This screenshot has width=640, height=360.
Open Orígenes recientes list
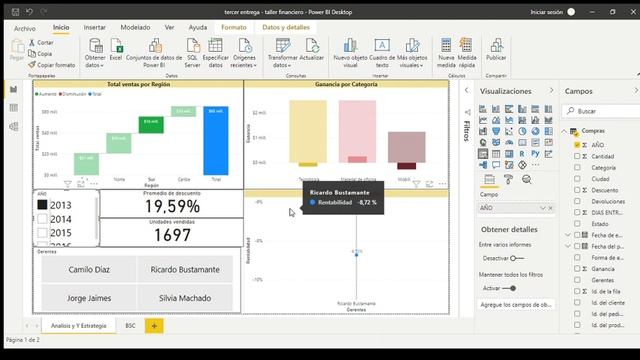click(244, 53)
